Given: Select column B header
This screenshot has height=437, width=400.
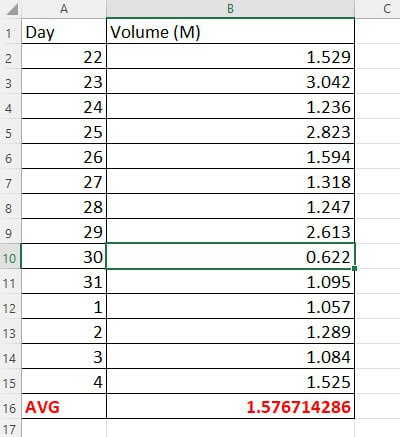Looking at the screenshot, I should coord(230,9).
